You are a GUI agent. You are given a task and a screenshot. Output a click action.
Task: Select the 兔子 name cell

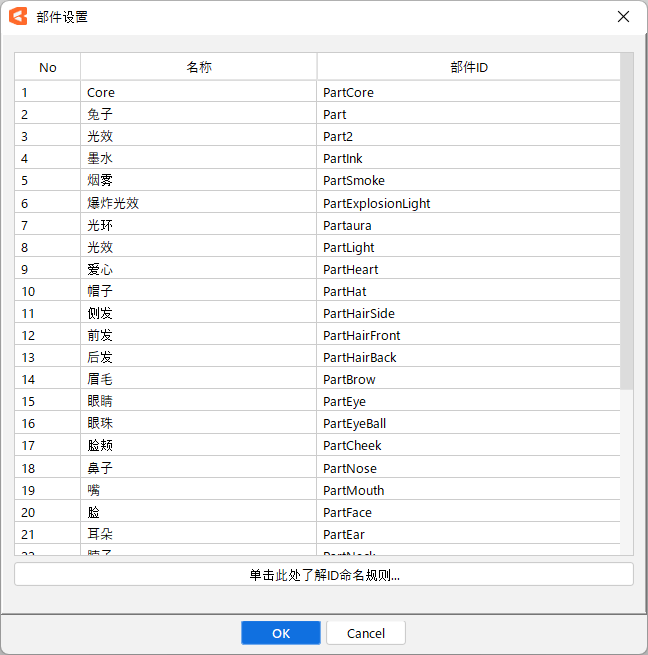(x=199, y=114)
